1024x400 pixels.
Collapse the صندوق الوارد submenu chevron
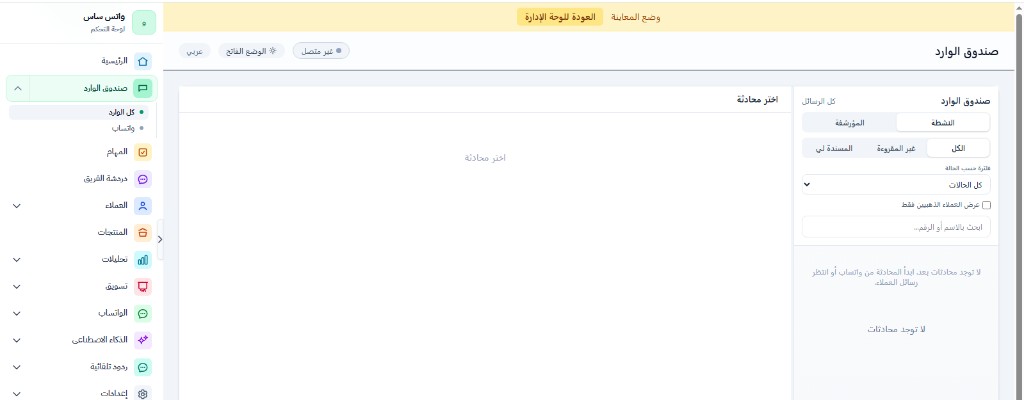(18, 88)
